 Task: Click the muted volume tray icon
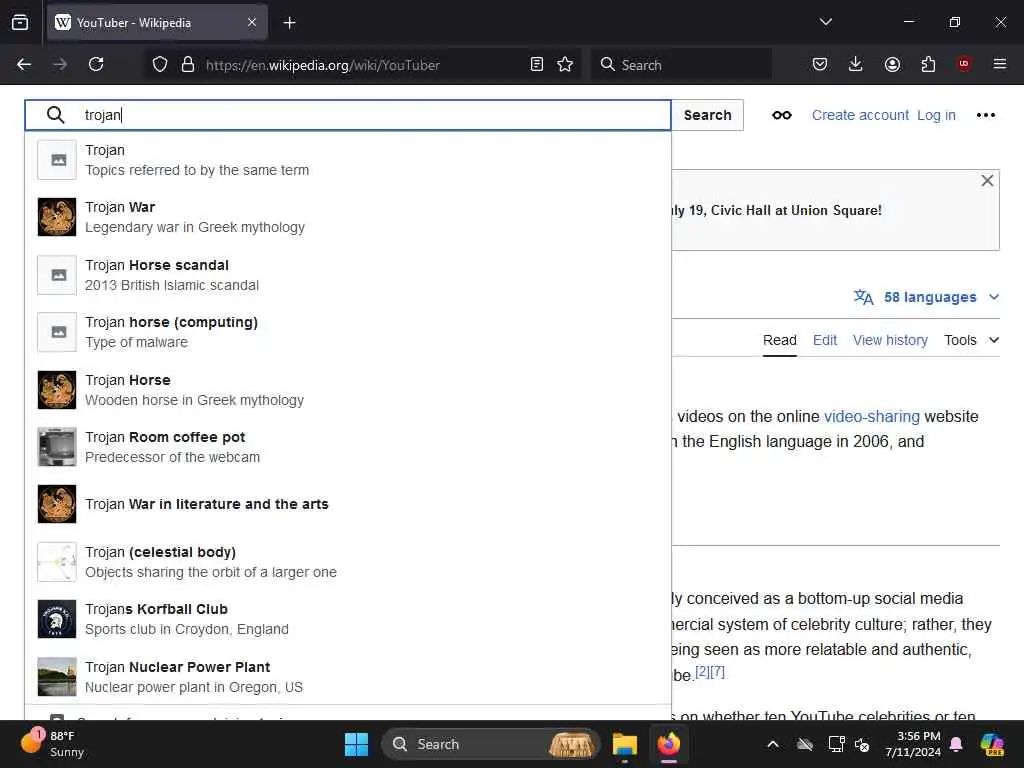863,744
